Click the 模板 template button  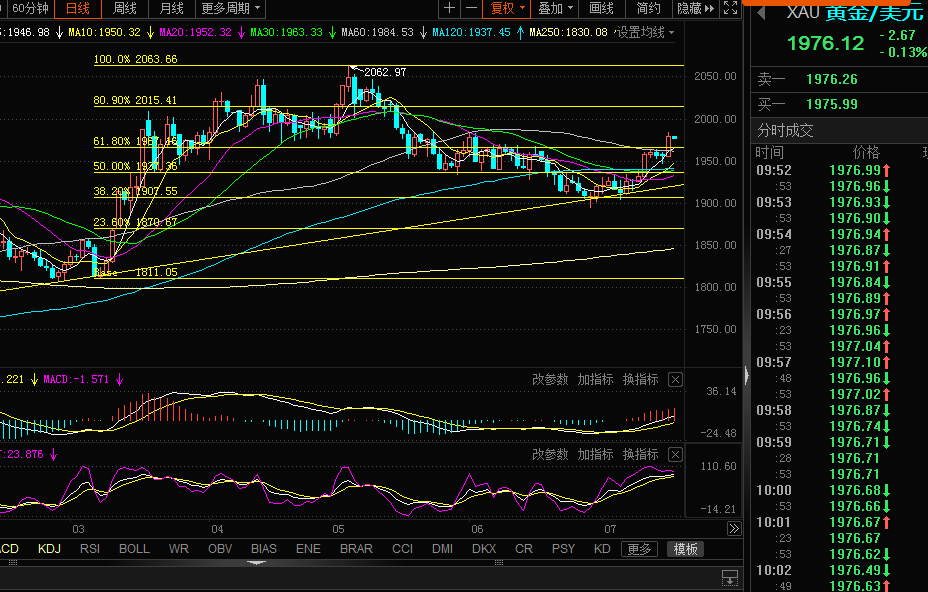click(686, 549)
